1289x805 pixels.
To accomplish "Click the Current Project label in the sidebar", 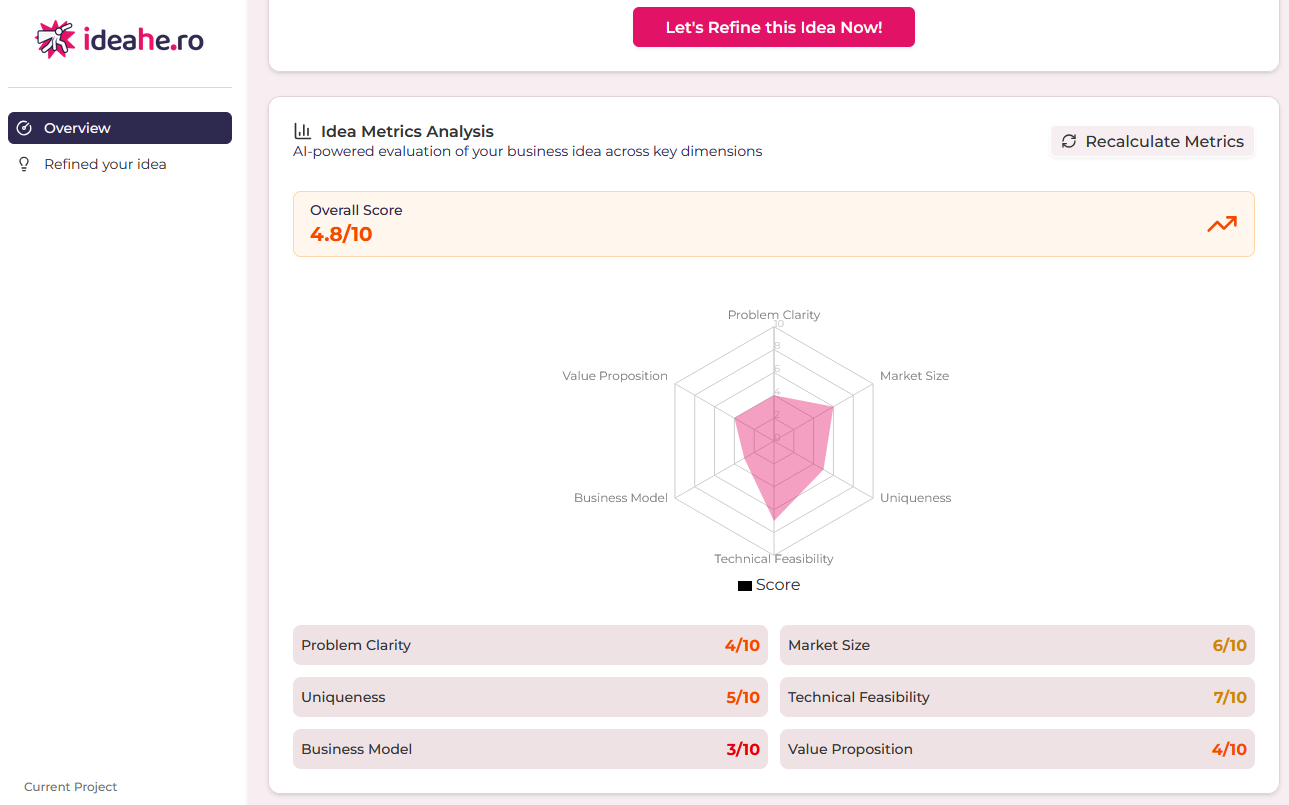I will click(70, 787).
